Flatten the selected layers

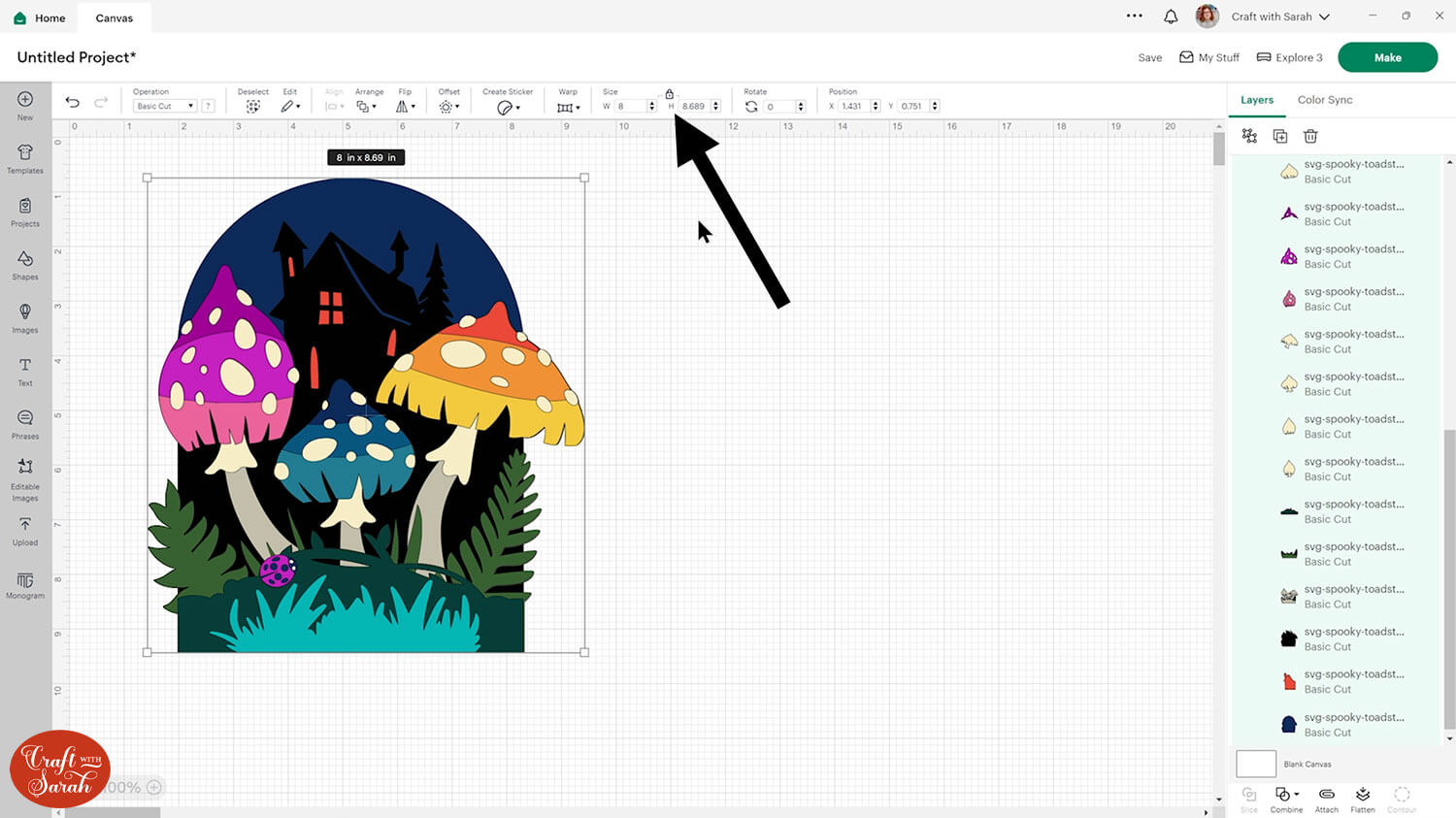coord(1363,799)
